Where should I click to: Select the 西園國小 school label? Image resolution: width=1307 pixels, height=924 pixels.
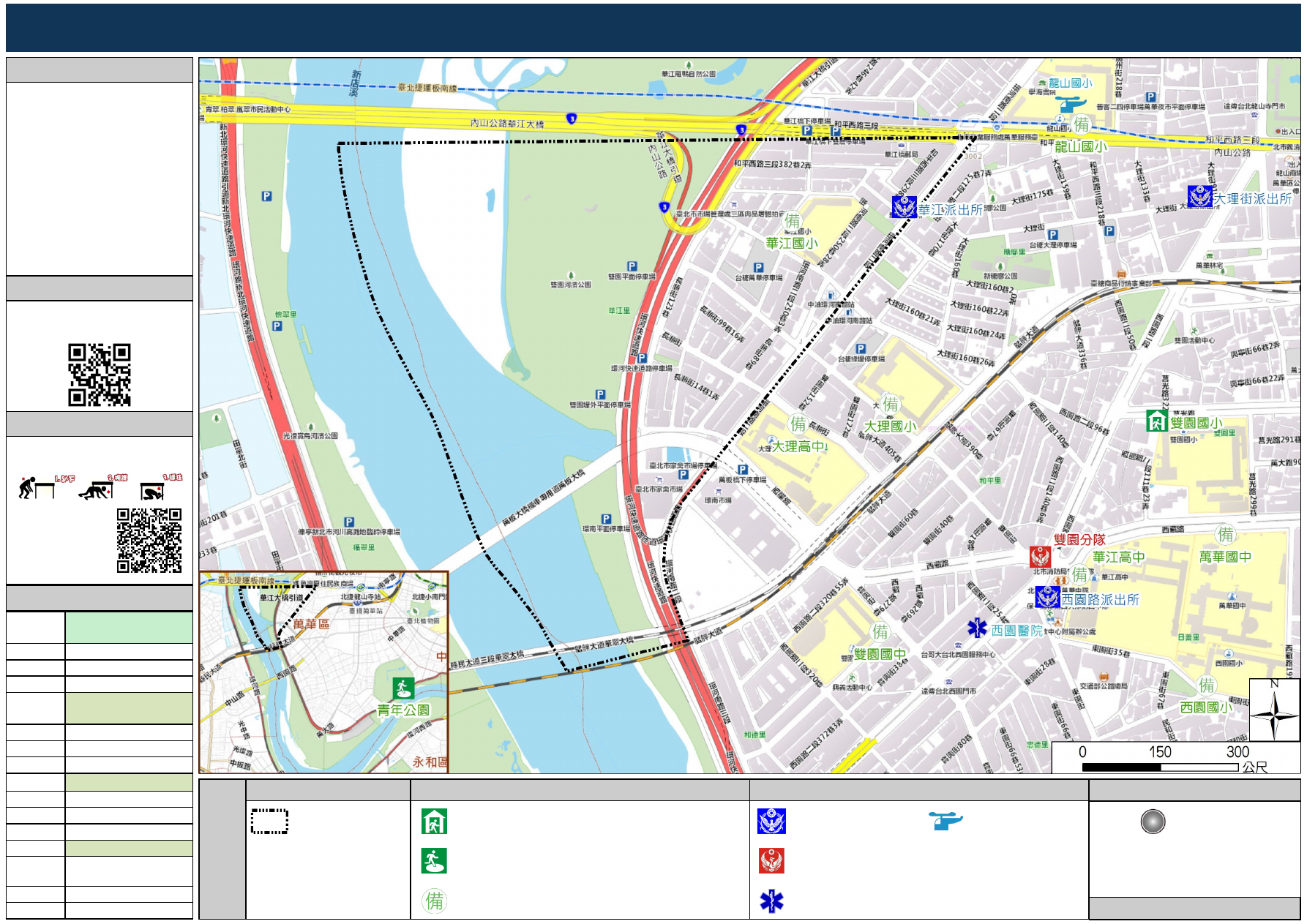(1207, 707)
